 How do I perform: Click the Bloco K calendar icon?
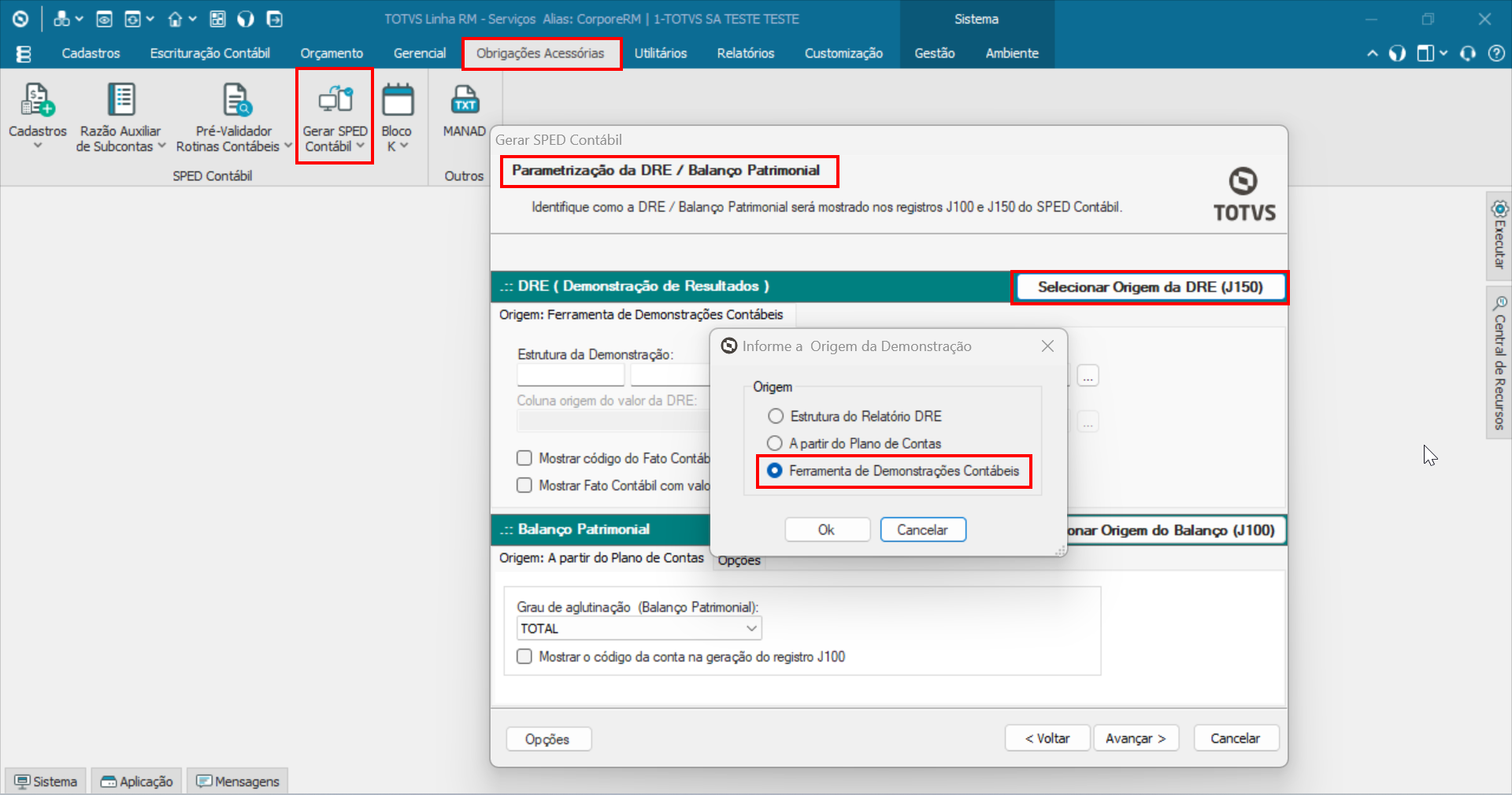398,100
